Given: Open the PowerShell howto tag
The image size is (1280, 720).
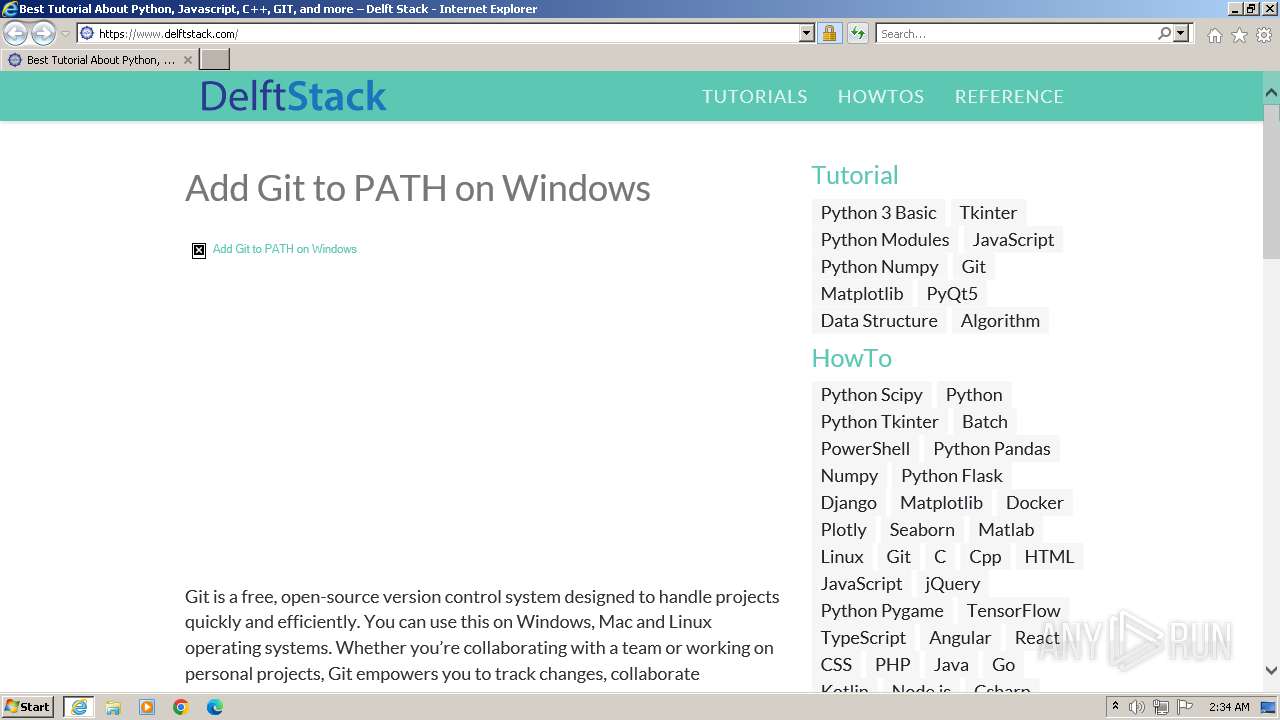Looking at the screenshot, I should (x=865, y=448).
